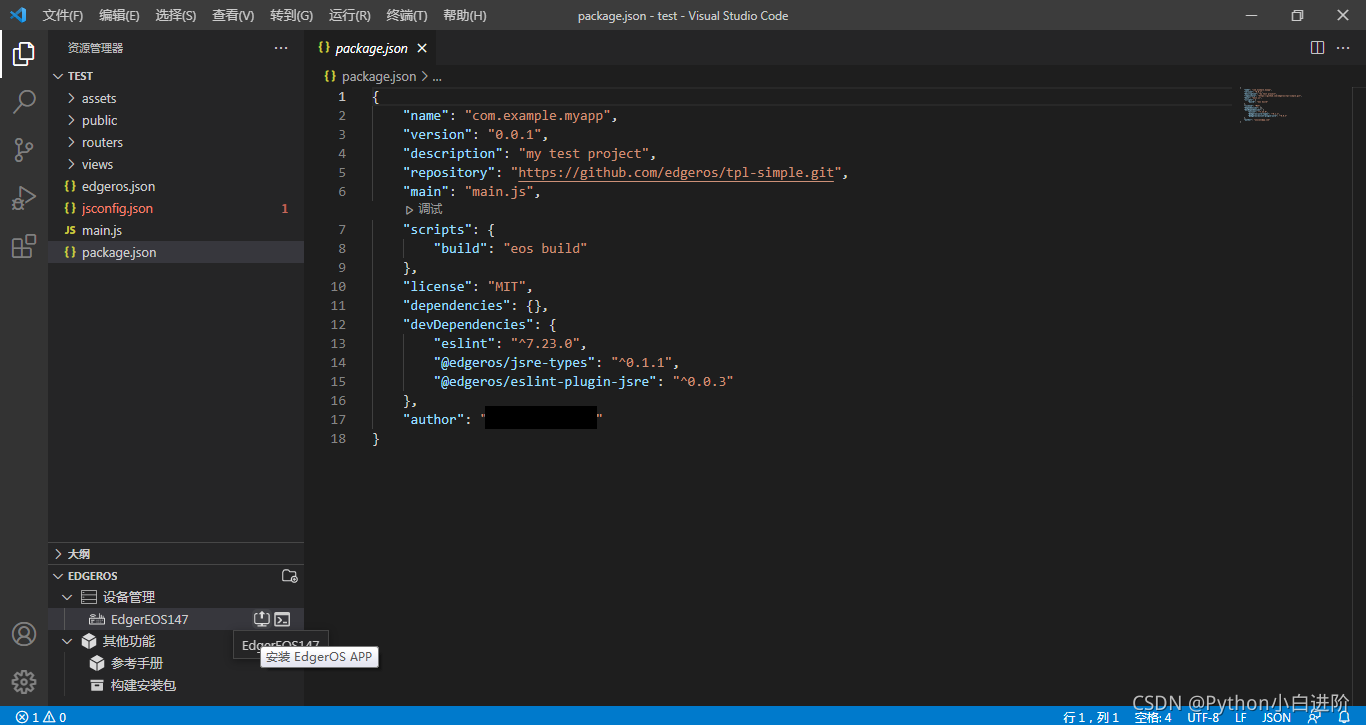Expand the public folder

tap(176, 120)
